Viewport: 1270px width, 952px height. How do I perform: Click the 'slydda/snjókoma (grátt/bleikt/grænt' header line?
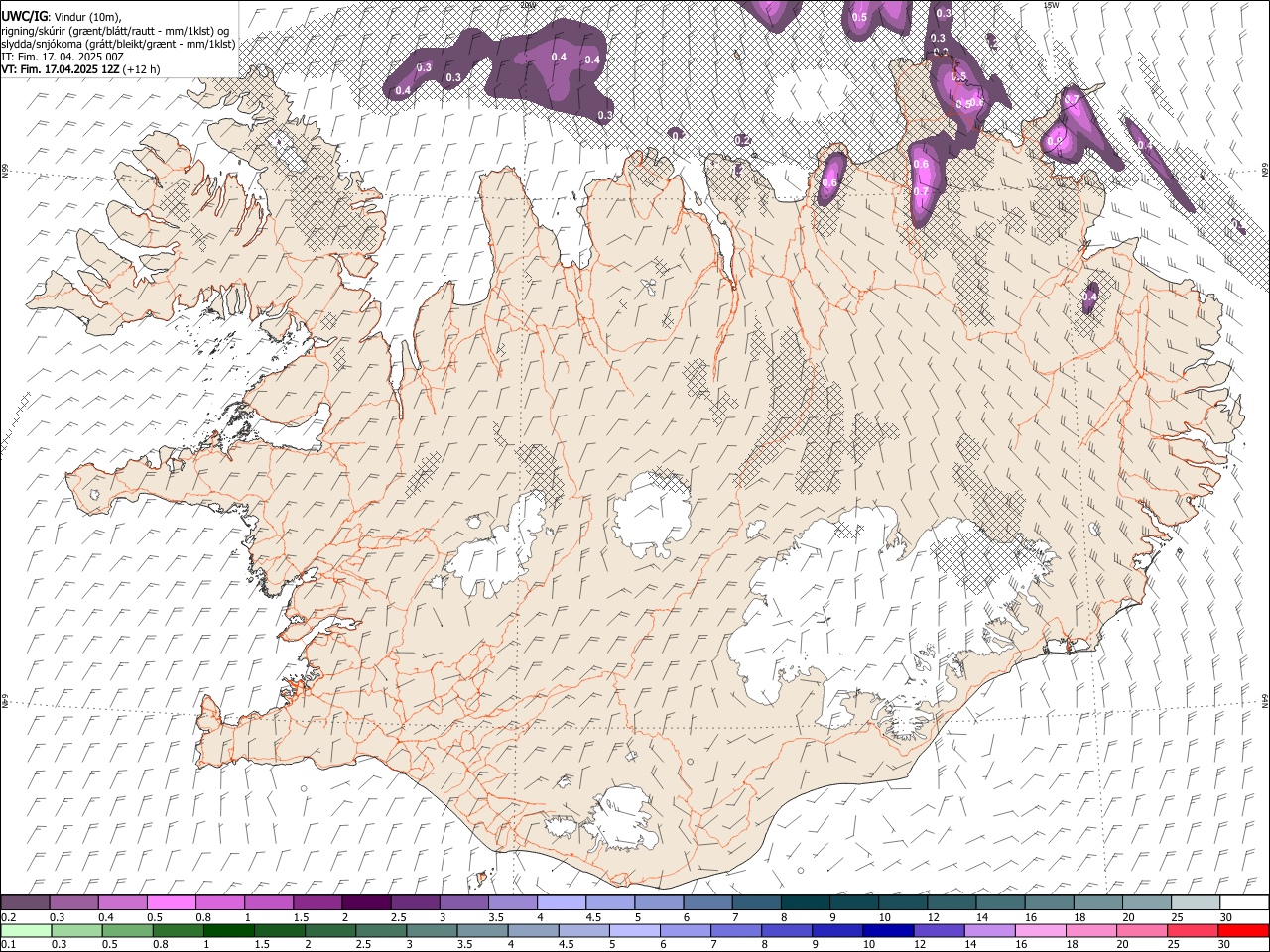(118, 44)
